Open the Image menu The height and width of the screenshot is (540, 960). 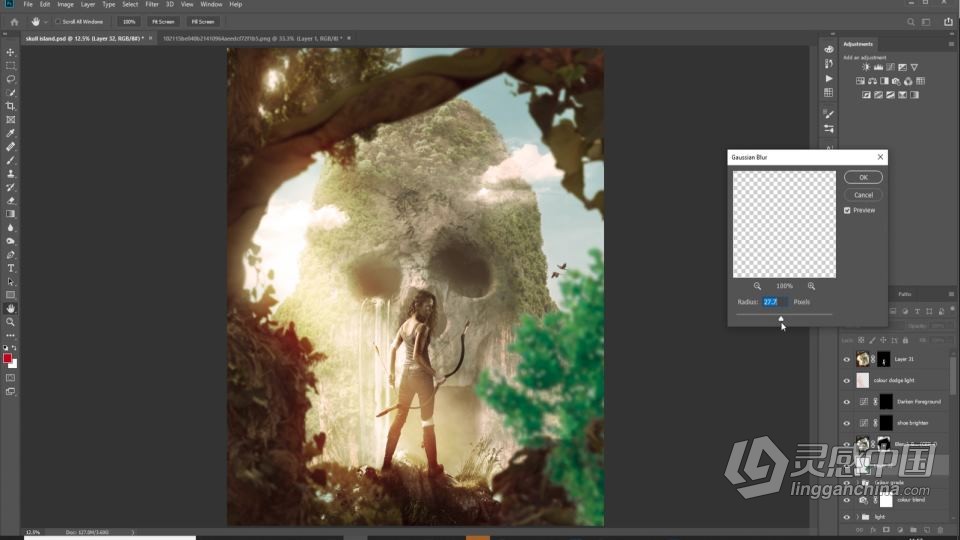65,4
